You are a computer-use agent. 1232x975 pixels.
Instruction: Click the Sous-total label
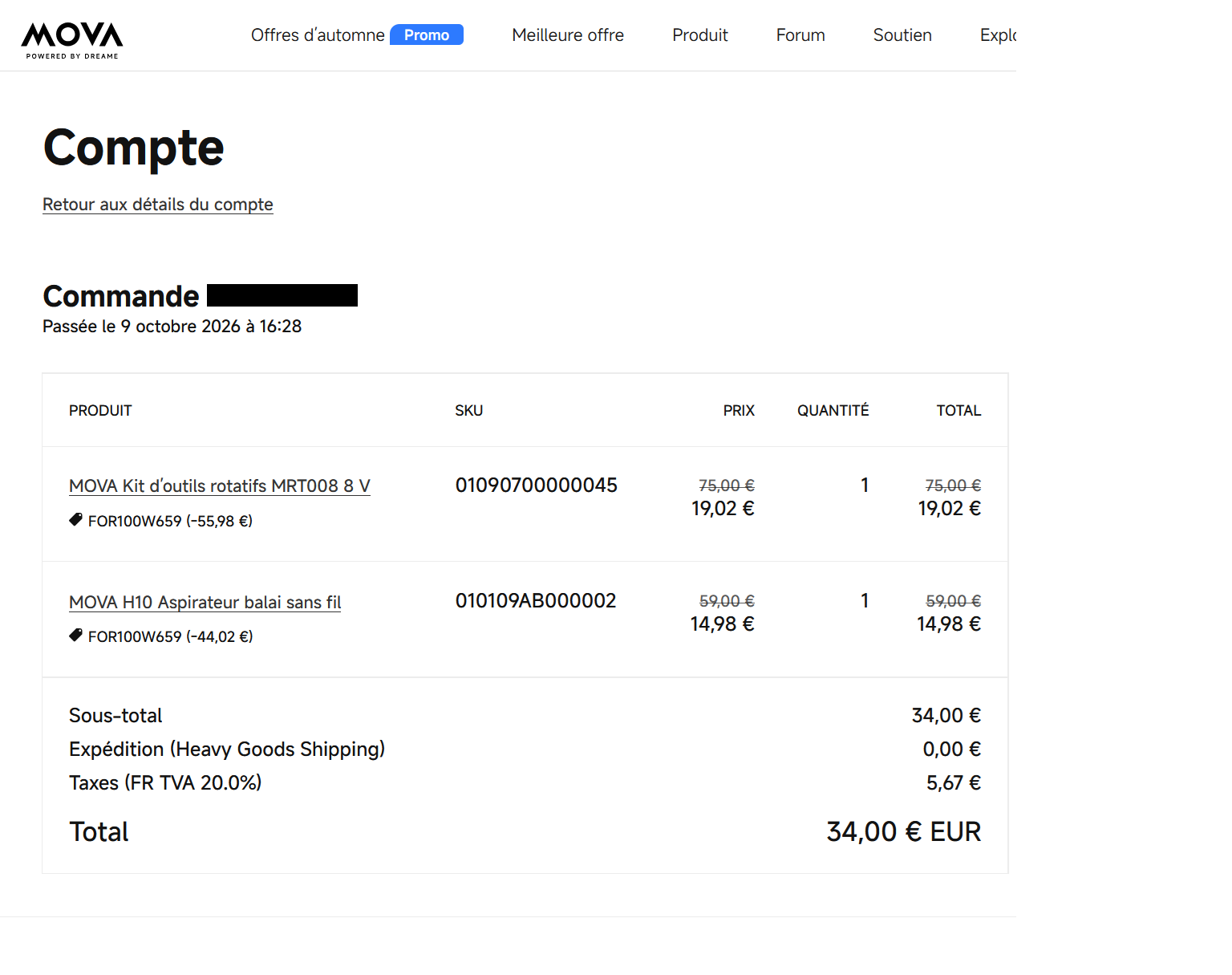click(x=115, y=715)
